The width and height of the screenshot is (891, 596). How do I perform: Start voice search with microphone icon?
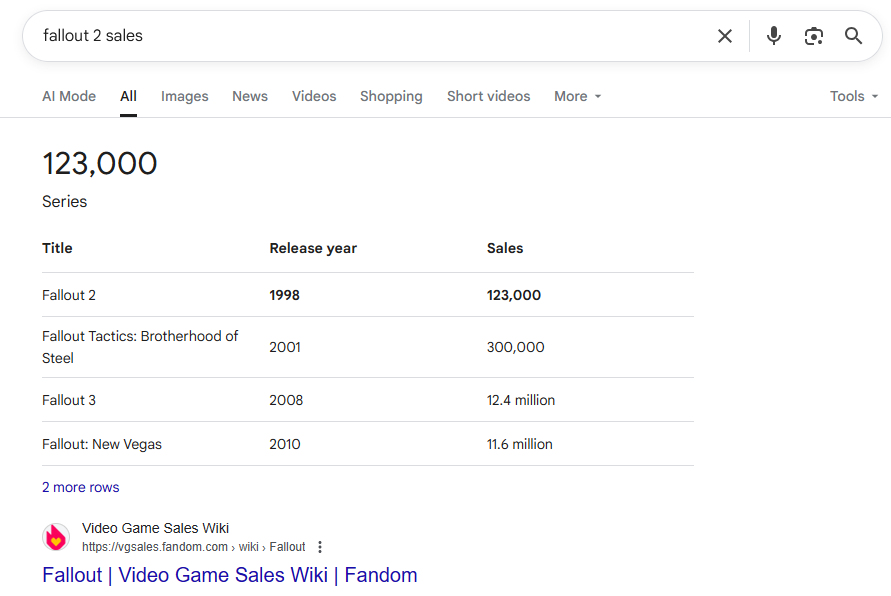(773, 36)
